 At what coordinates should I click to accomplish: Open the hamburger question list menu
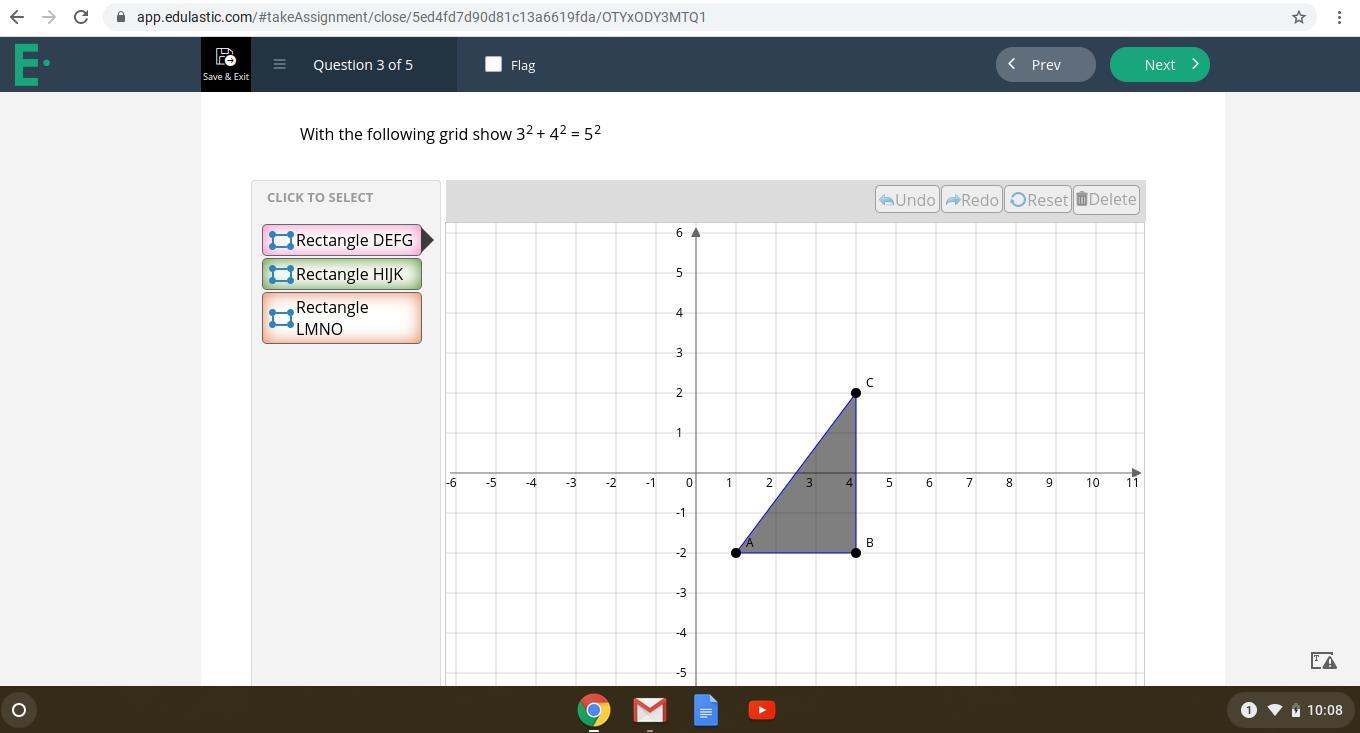click(x=280, y=64)
